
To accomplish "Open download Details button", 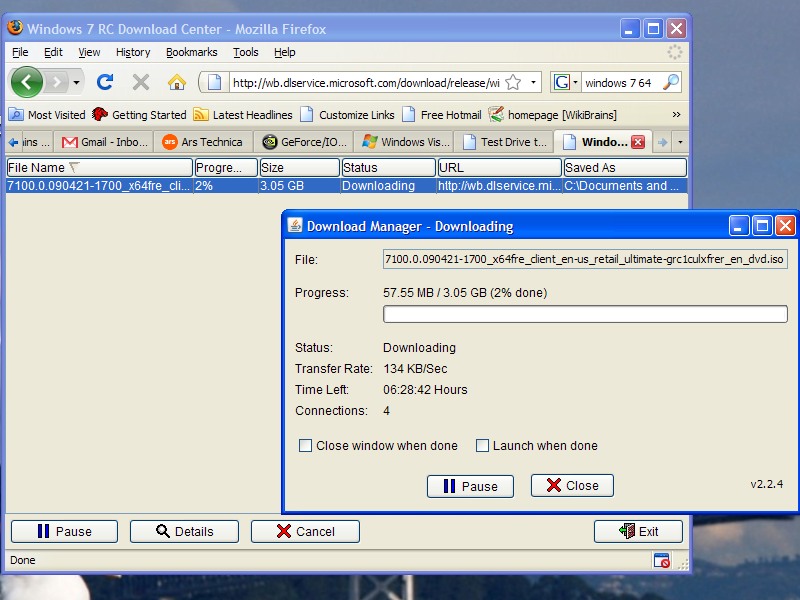I will (184, 532).
